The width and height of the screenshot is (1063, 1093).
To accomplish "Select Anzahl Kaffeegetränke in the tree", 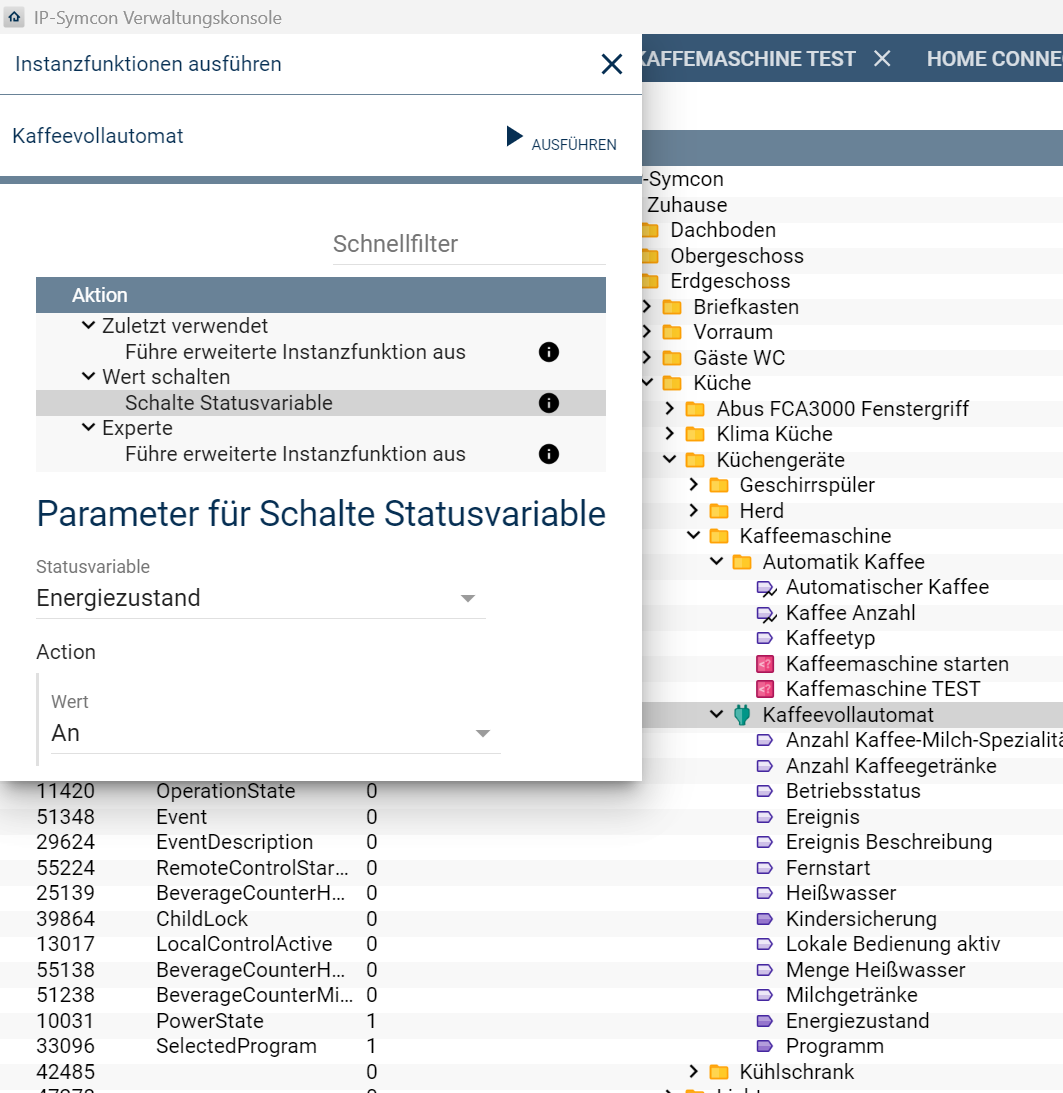I will (891, 765).
